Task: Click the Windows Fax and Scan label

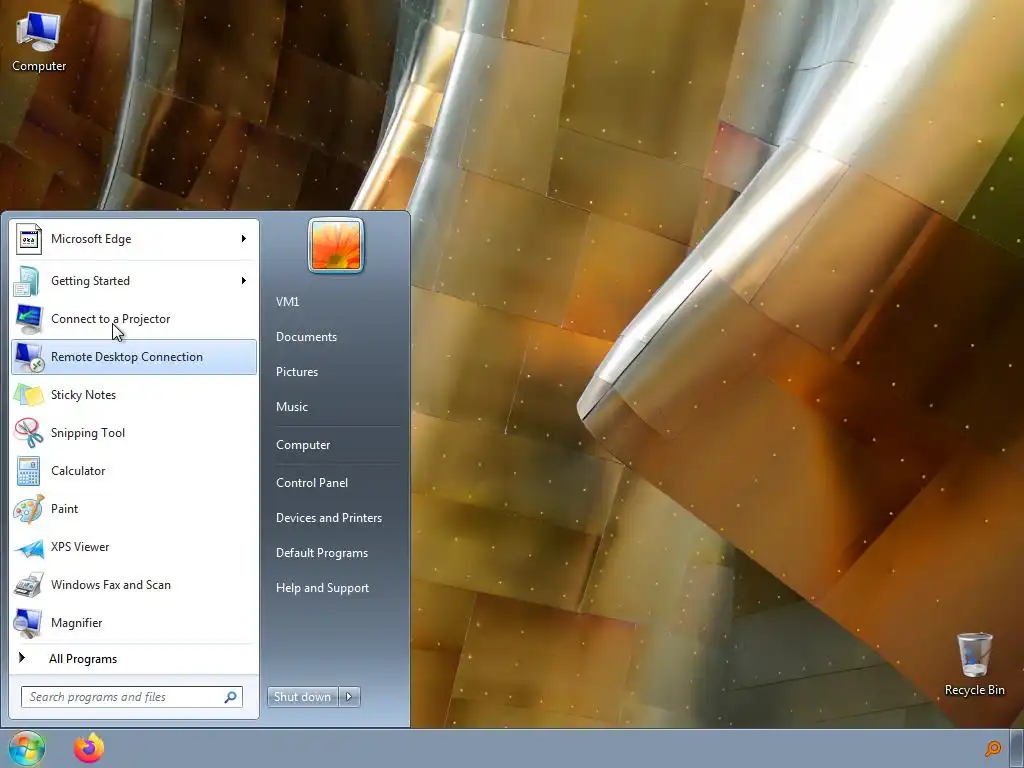Action: tap(111, 584)
